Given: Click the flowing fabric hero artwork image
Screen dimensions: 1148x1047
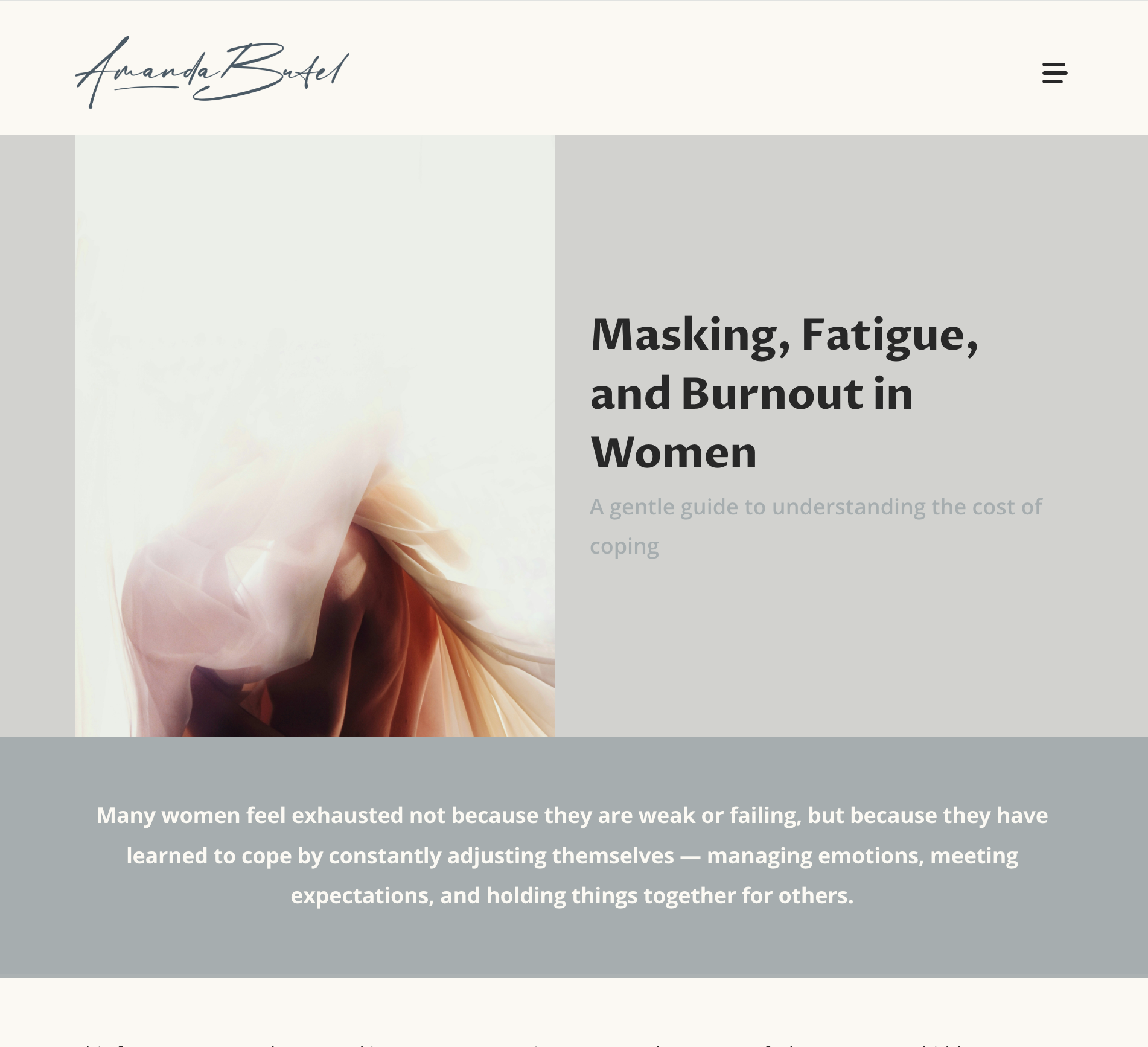Looking at the screenshot, I should 314,436.
